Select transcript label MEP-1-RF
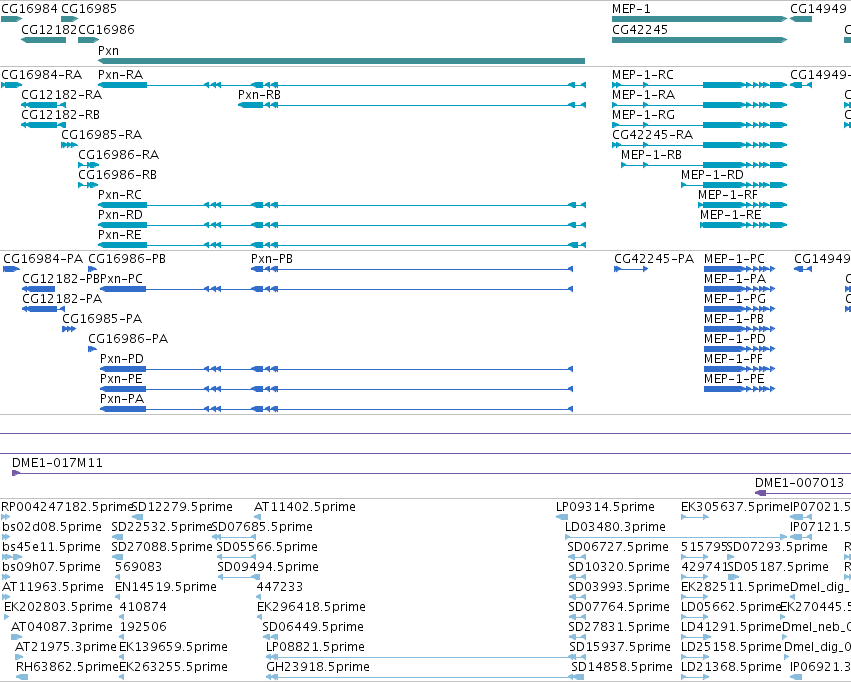Screen dimensions: 851x682 [x=728, y=195]
